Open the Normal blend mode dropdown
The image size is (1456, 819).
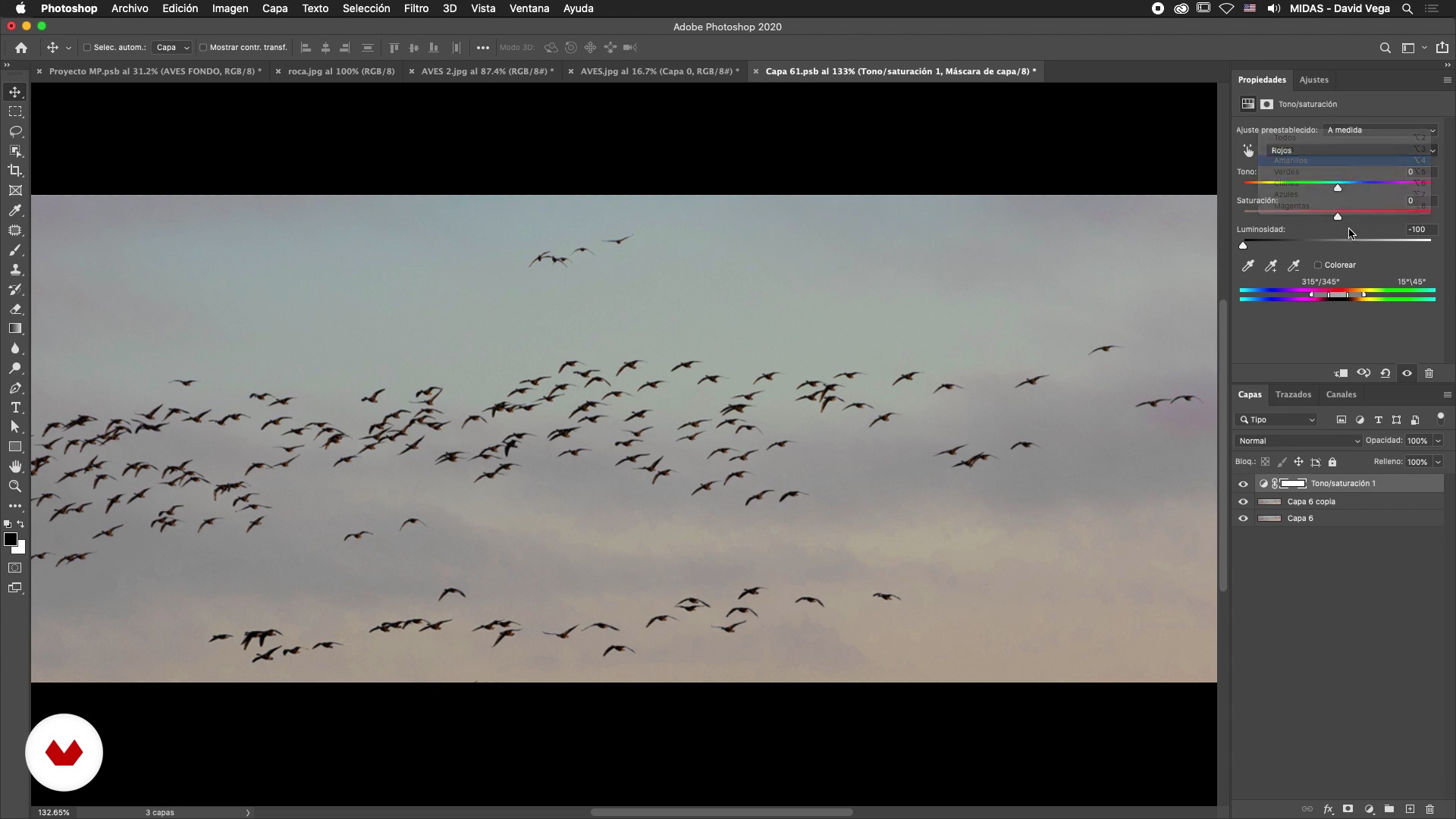point(1298,441)
